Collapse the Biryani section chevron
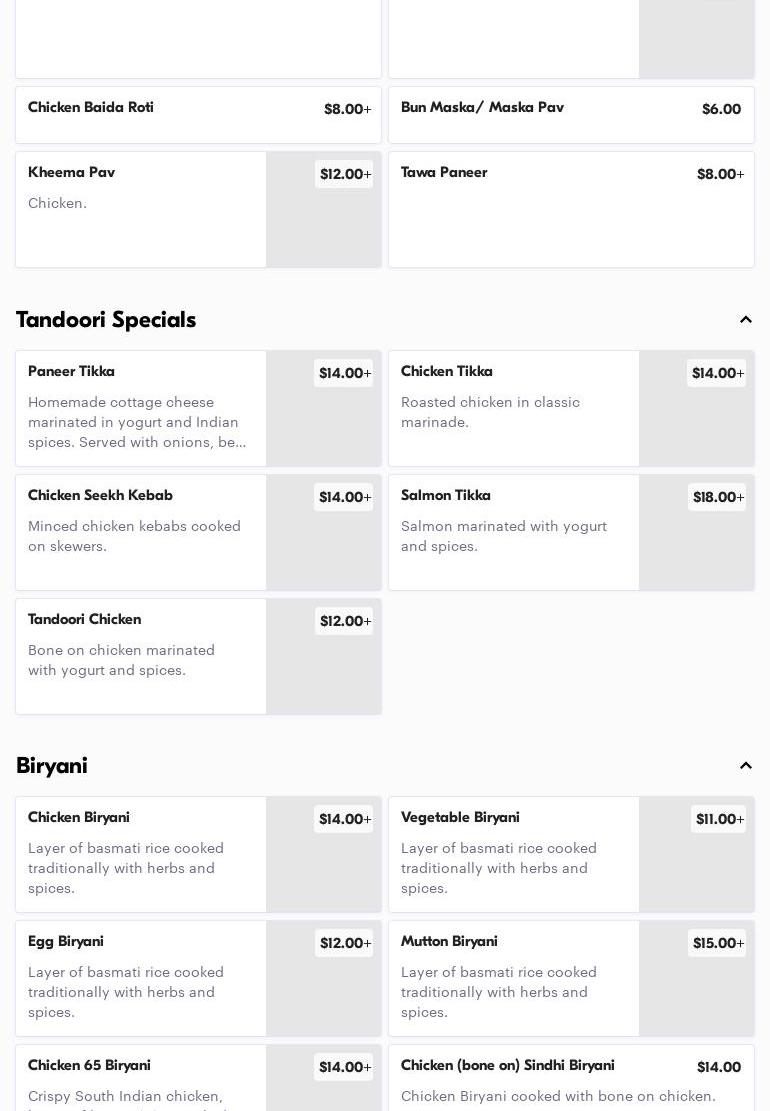Viewport: 770px width, 1111px height. click(745, 766)
